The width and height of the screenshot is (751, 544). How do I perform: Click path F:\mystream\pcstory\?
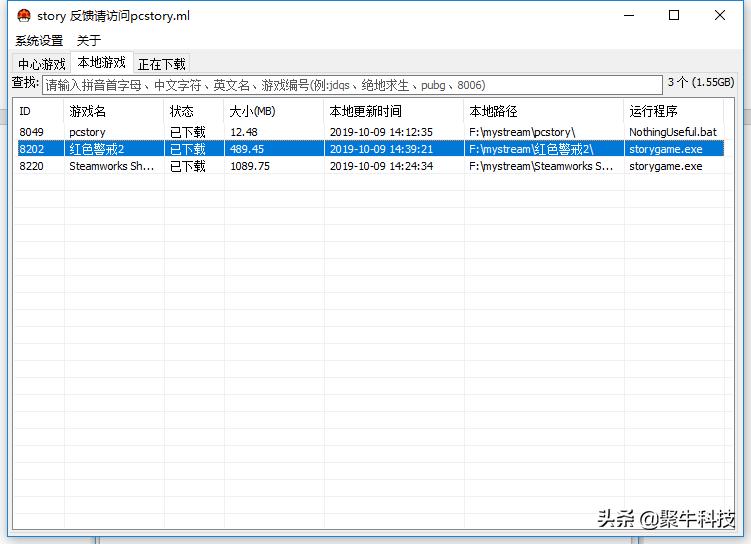[x=522, y=132]
